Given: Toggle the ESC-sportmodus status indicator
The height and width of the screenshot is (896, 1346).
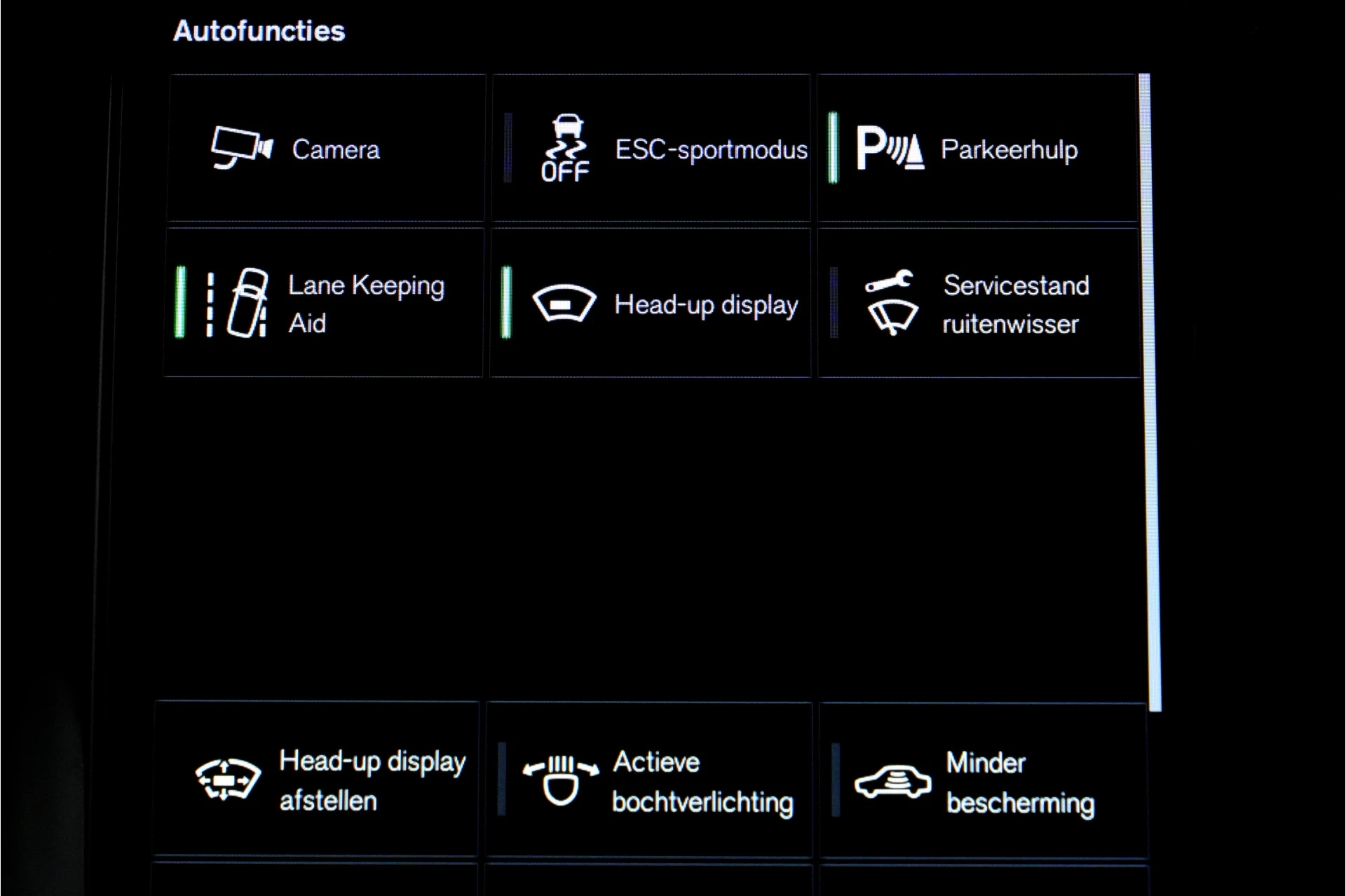Looking at the screenshot, I should 508,148.
